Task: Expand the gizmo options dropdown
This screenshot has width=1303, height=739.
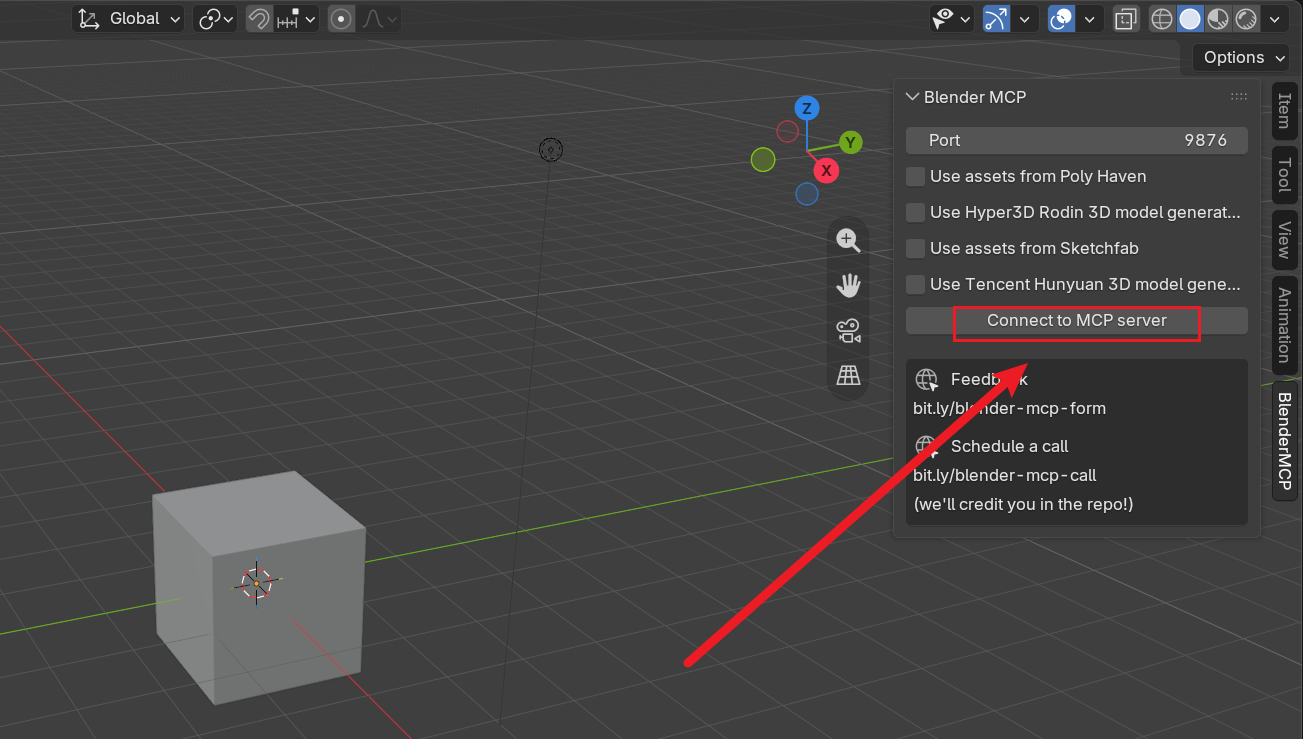Action: [x=1024, y=18]
